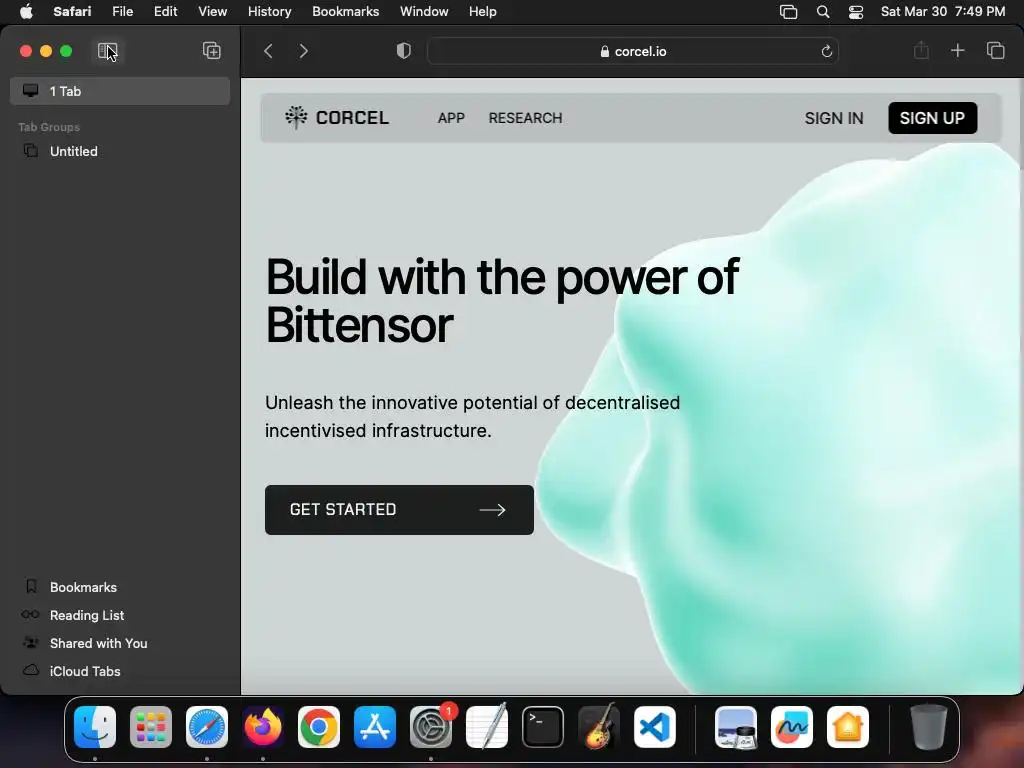This screenshot has width=1024, height=768.
Task: Open the RESEARCH page link
Action: click(x=525, y=118)
